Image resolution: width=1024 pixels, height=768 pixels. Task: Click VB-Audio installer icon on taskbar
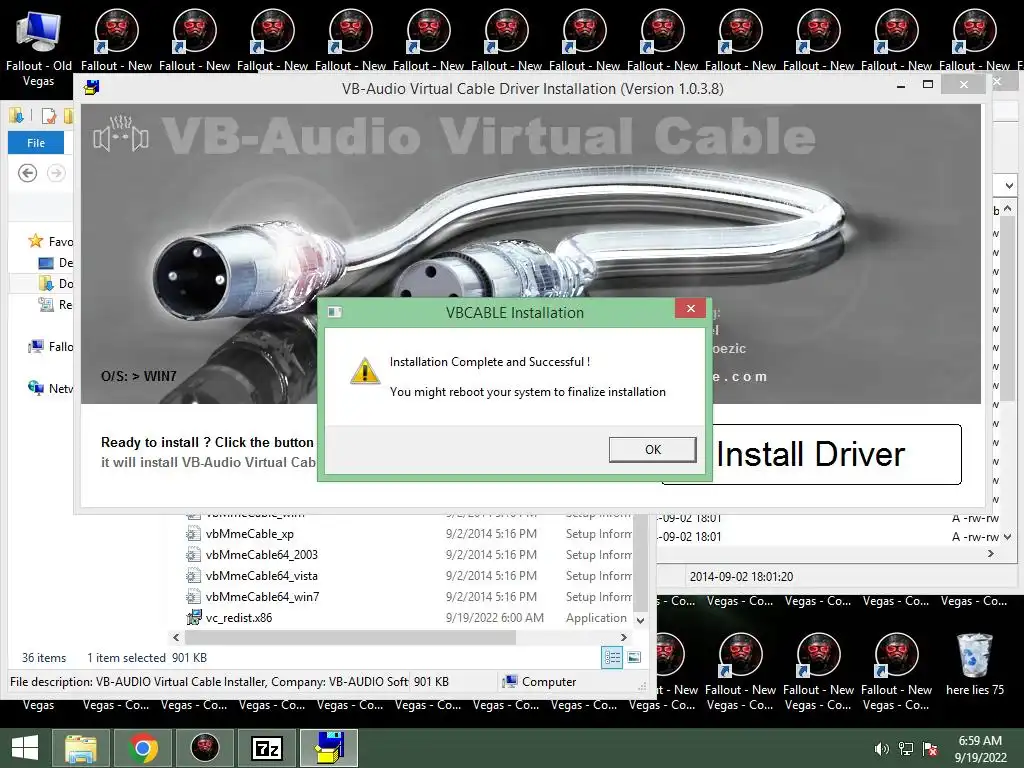328,748
